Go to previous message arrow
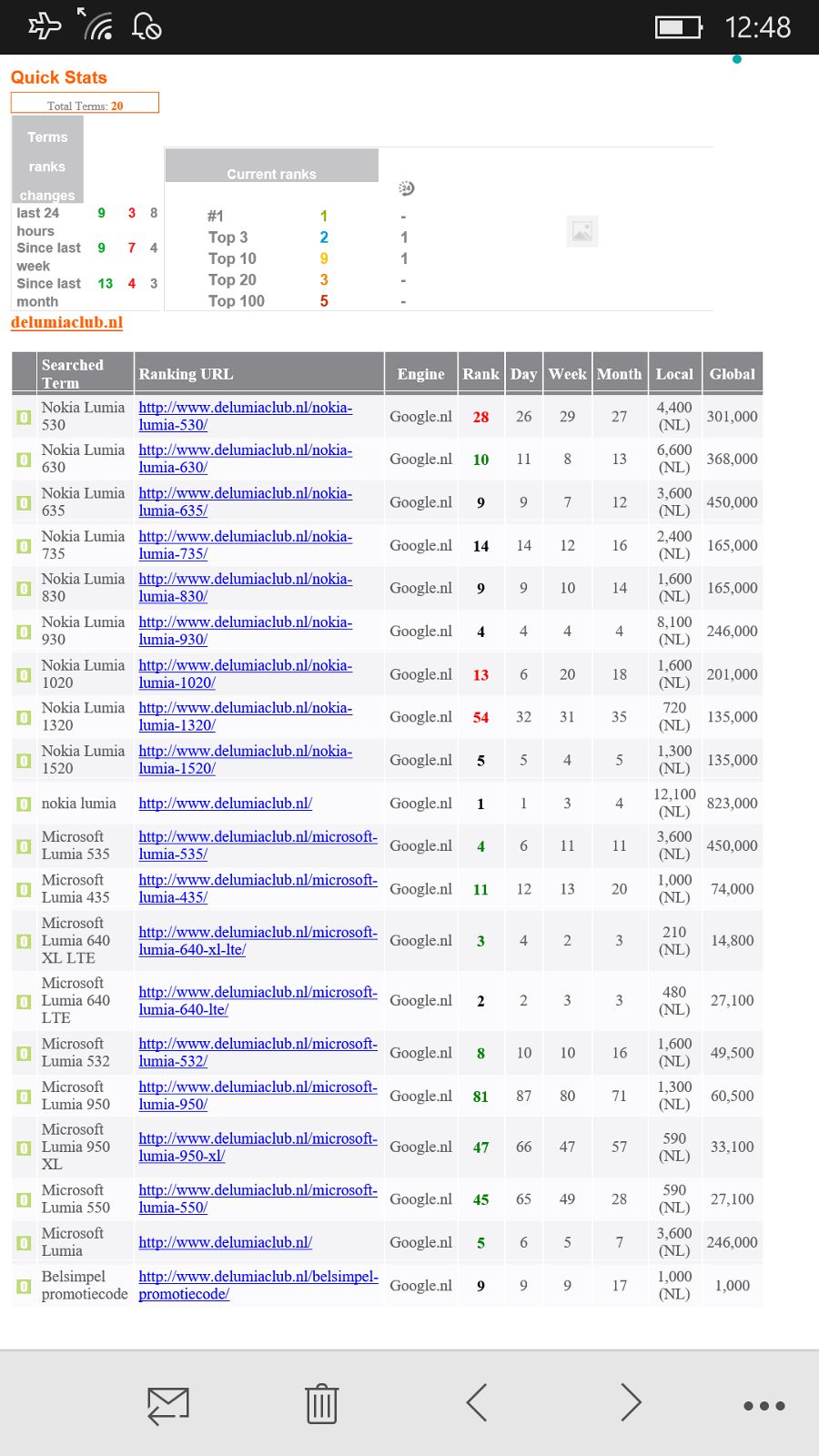 (477, 1402)
